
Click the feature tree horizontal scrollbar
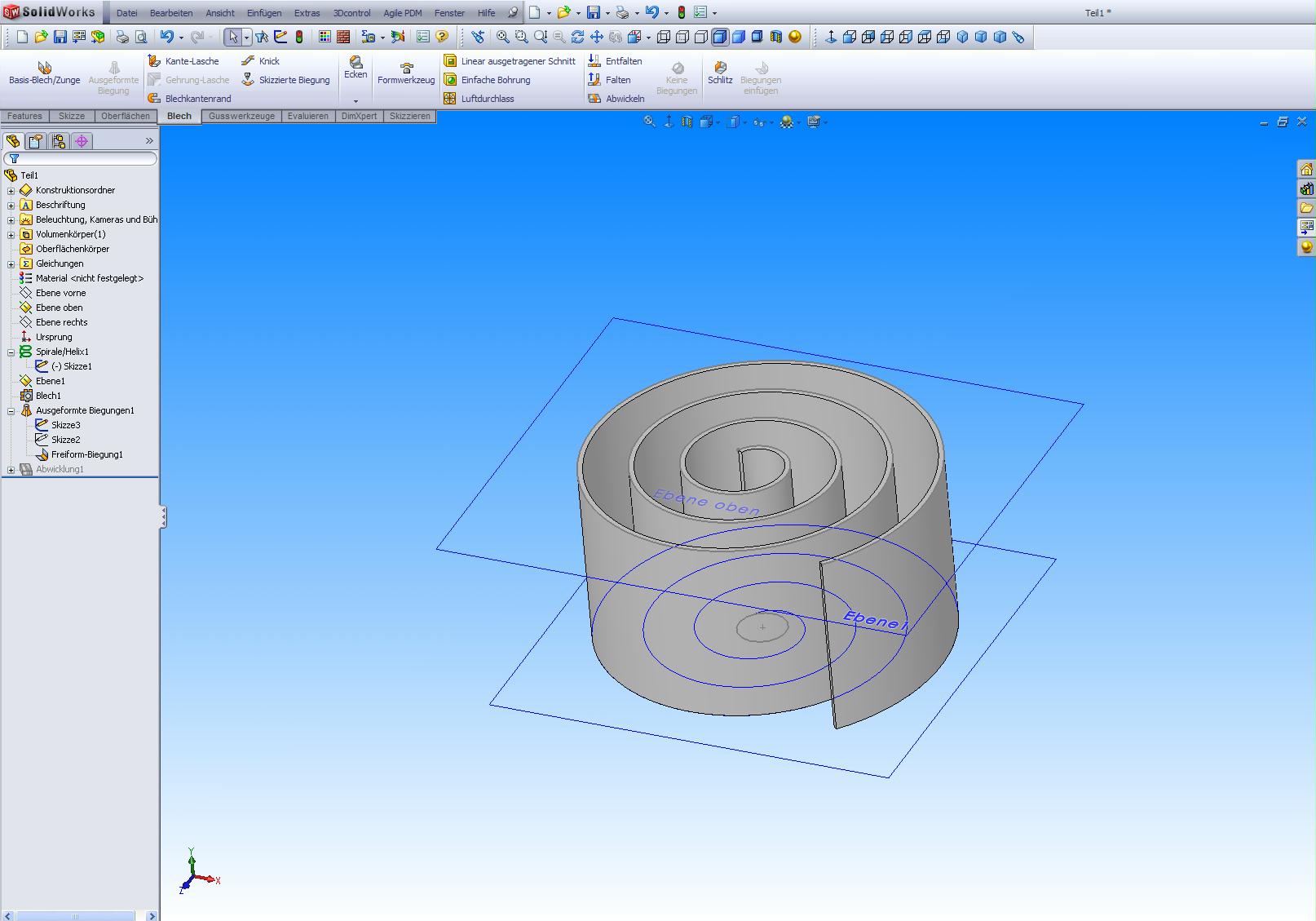click(75, 916)
